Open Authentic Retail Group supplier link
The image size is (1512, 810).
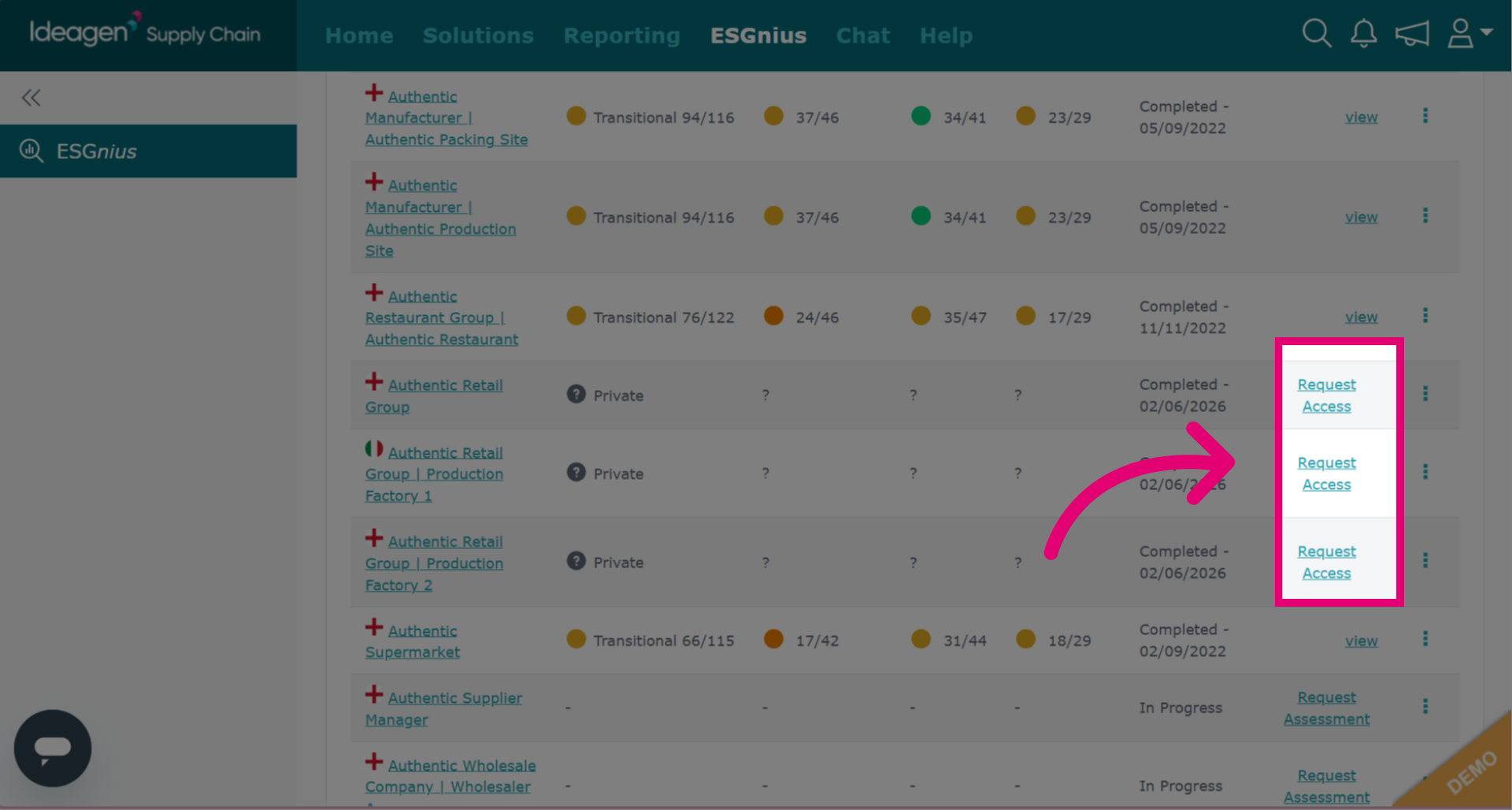434,396
